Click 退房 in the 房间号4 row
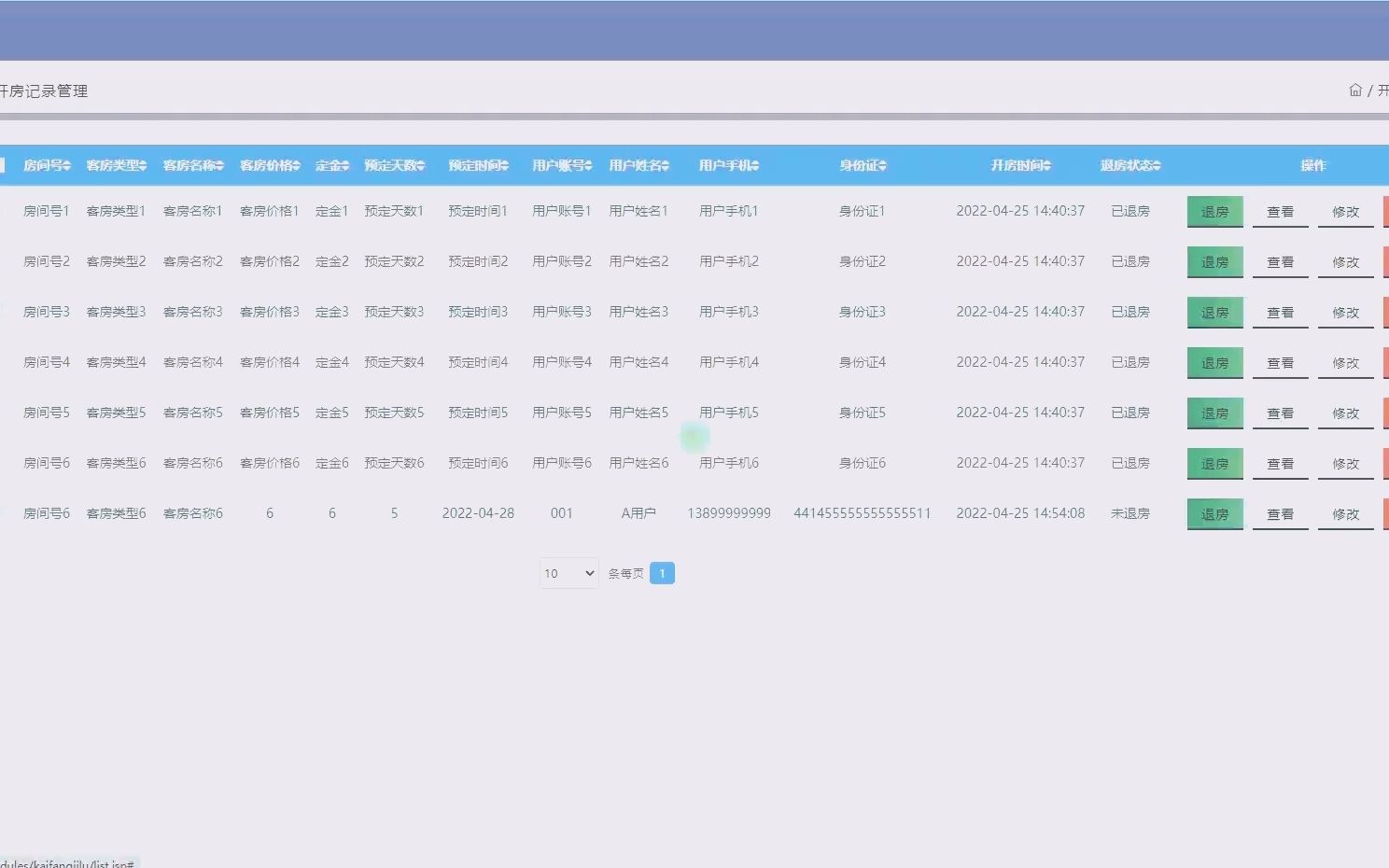Image resolution: width=1389 pixels, height=868 pixels. click(x=1214, y=363)
